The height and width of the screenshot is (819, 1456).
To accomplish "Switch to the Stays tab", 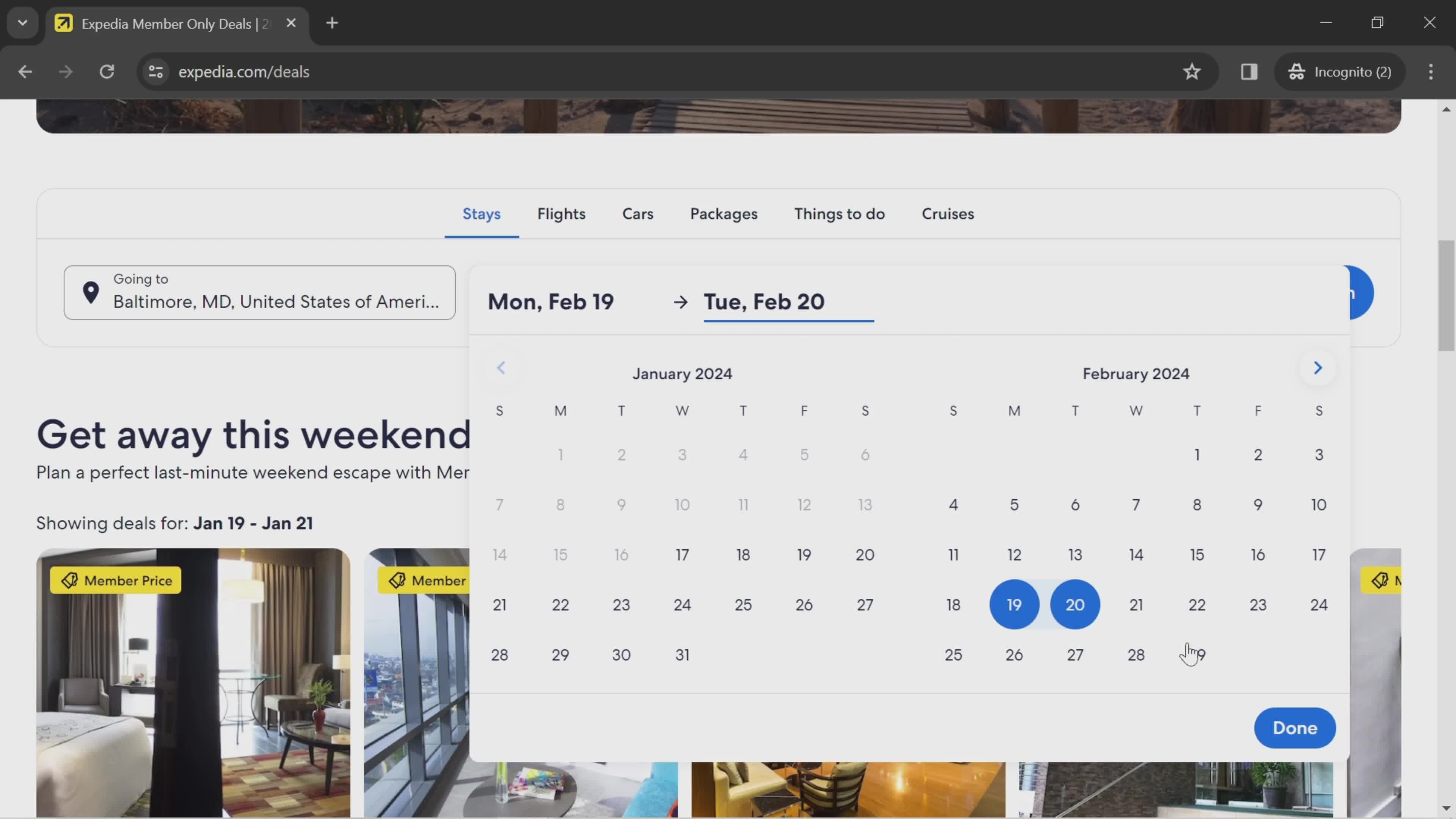I will (x=482, y=213).
